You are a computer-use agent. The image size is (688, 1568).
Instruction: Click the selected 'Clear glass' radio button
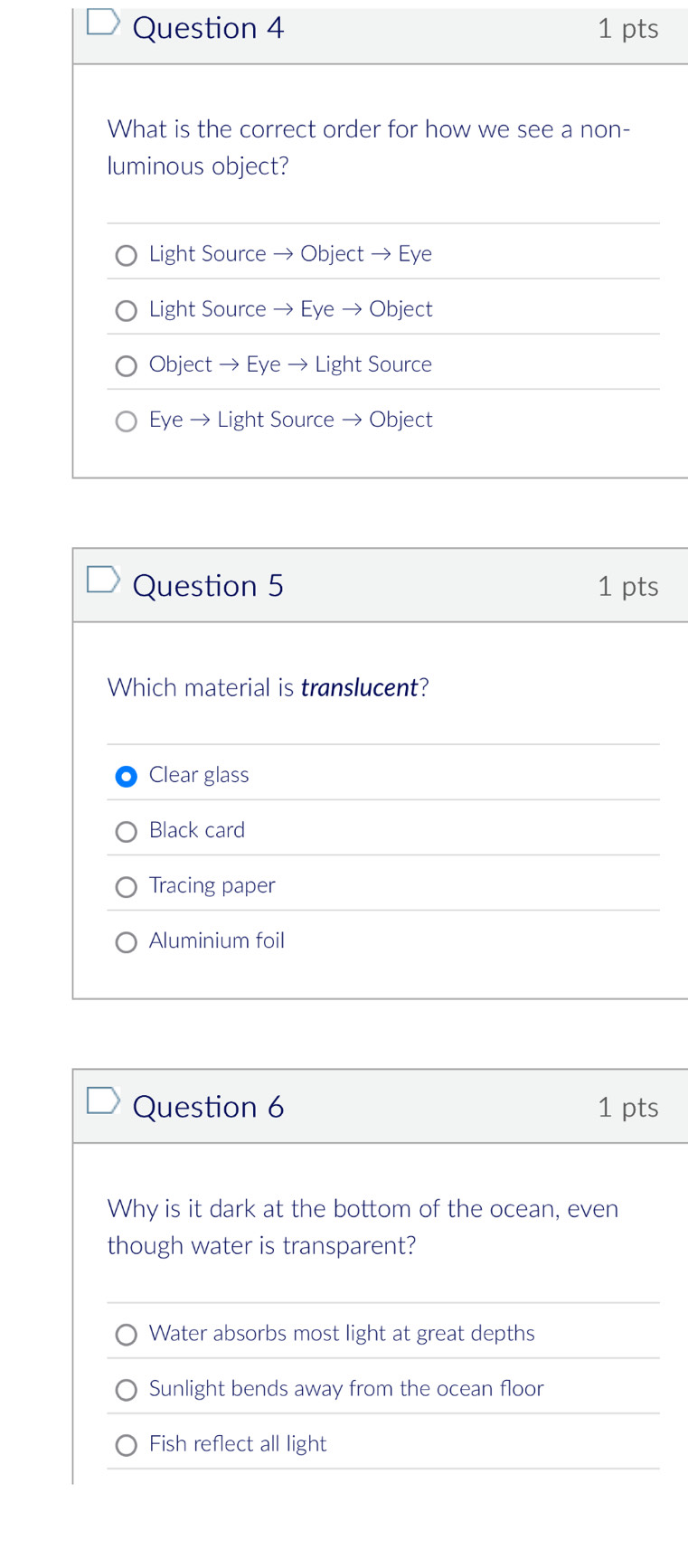click(127, 777)
